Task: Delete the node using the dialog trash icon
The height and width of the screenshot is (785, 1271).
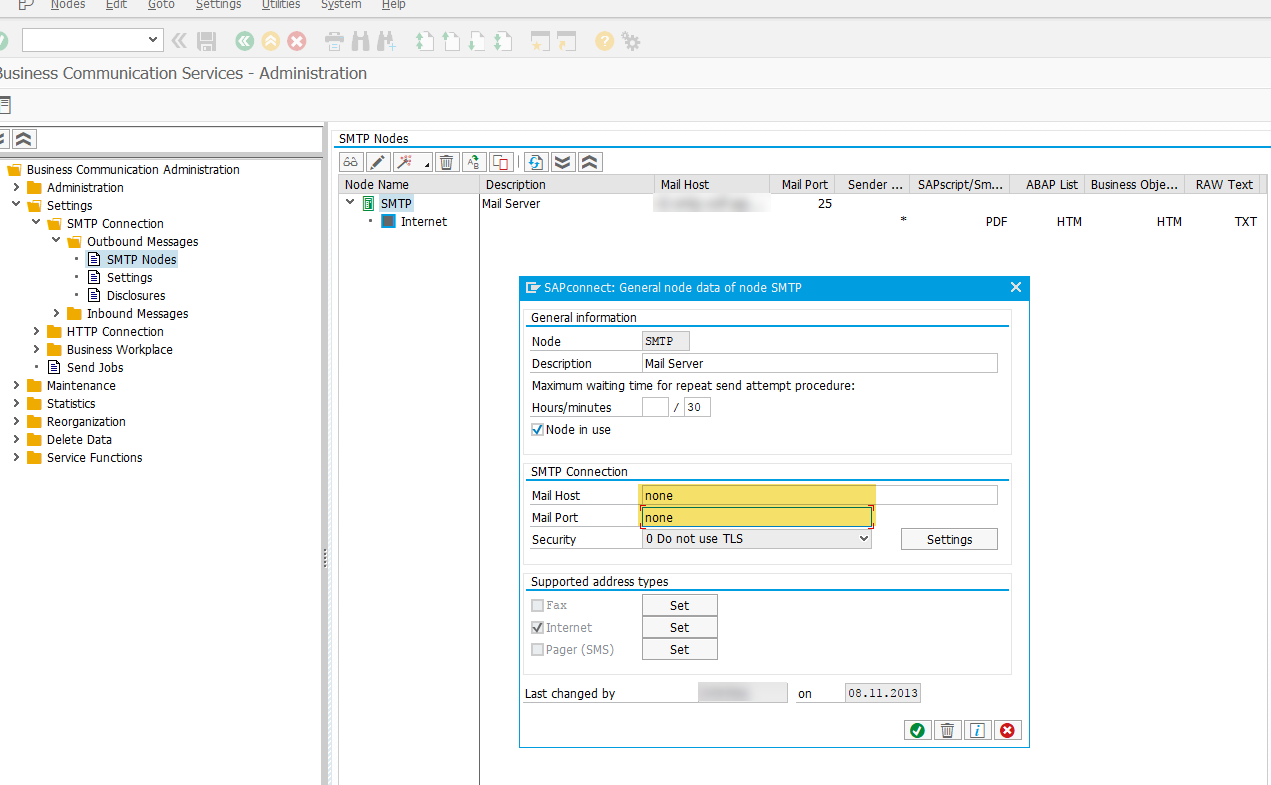Action: click(947, 731)
